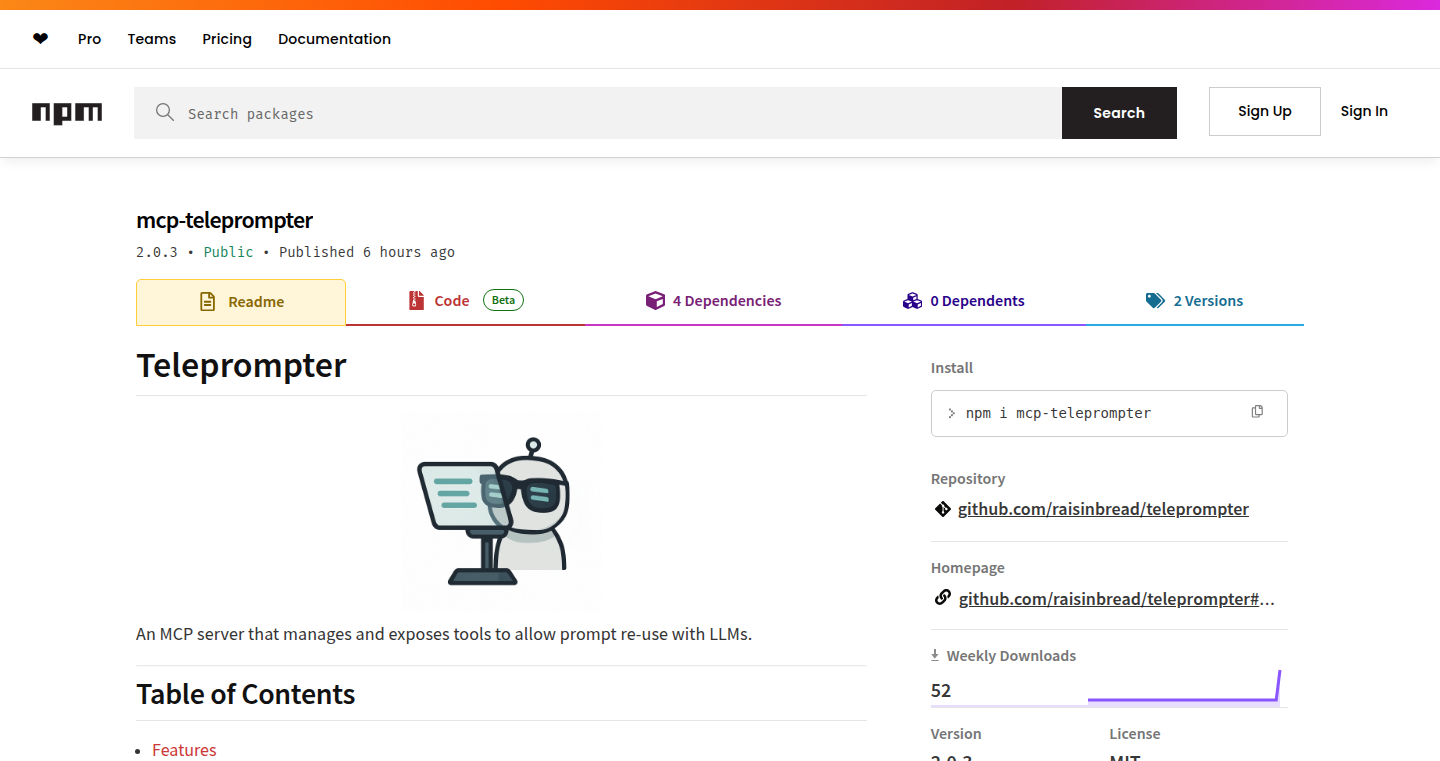Screen dimensions: 1440x761
Task: Open the Teams menu link
Action: tap(152, 39)
